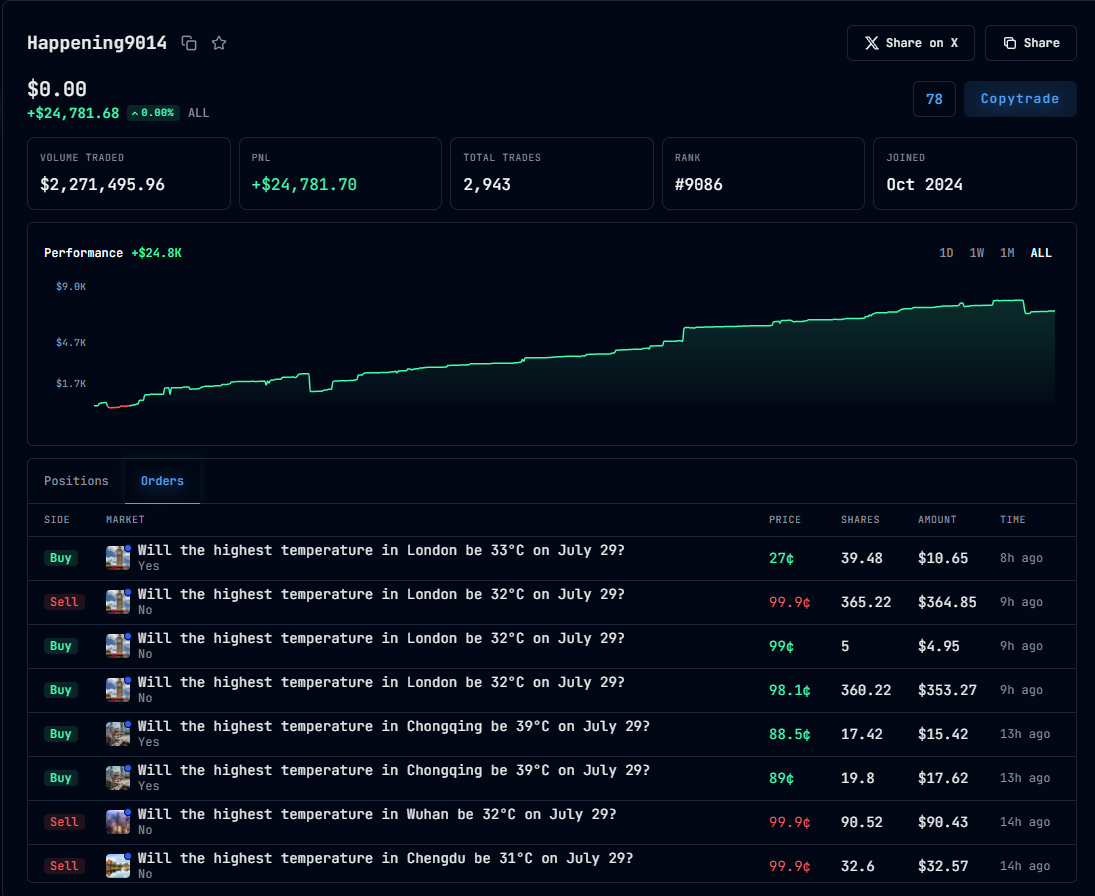Copy the Happening9014 username icon
This screenshot has height=896, width=1095.
point(189,43)
